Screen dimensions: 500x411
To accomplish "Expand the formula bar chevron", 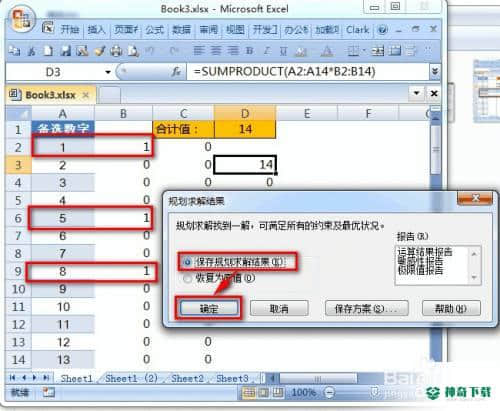I will (x=435, y=71).
